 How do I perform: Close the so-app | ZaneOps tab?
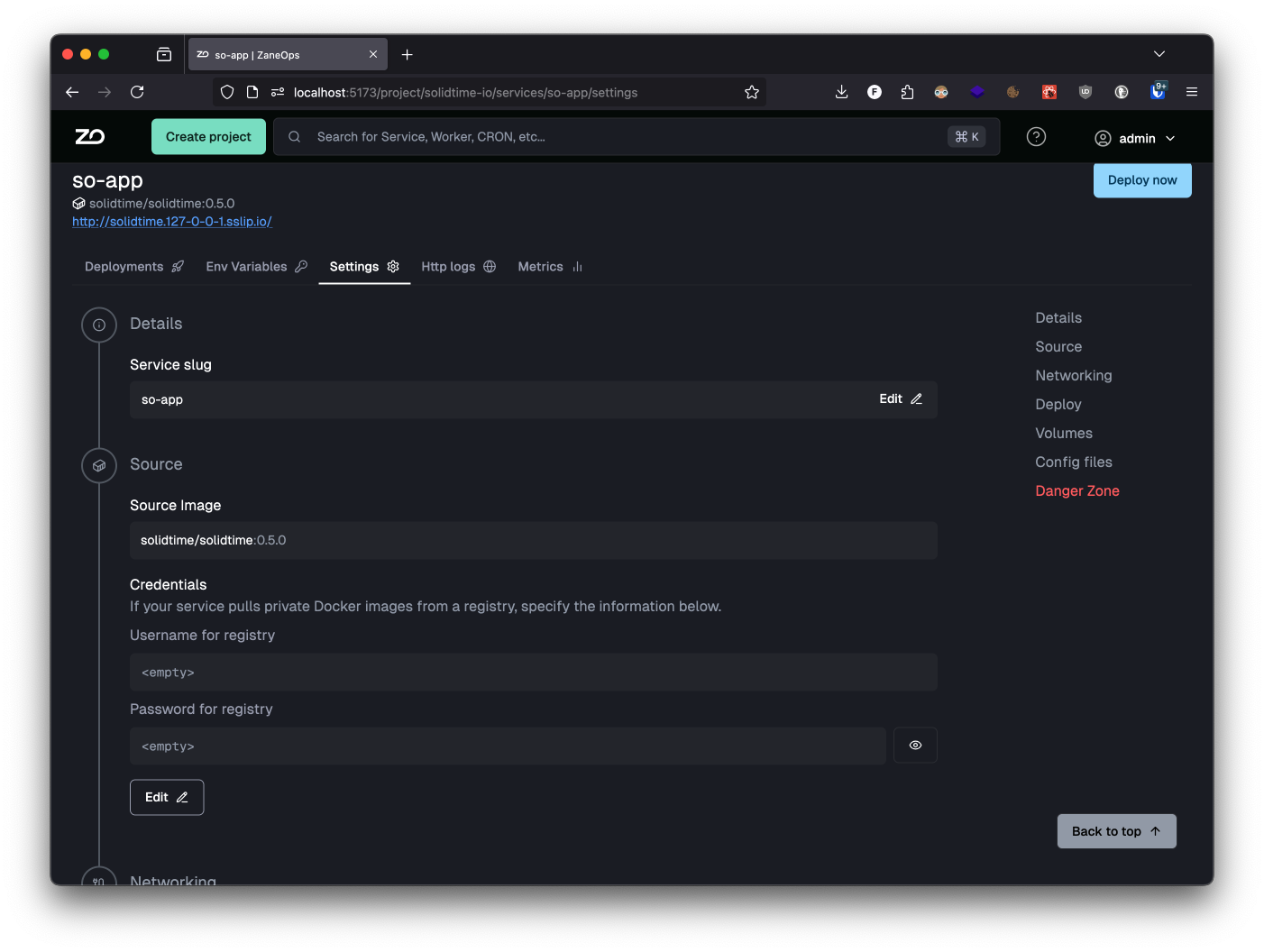pyautogui.click(x=373, y=55)
